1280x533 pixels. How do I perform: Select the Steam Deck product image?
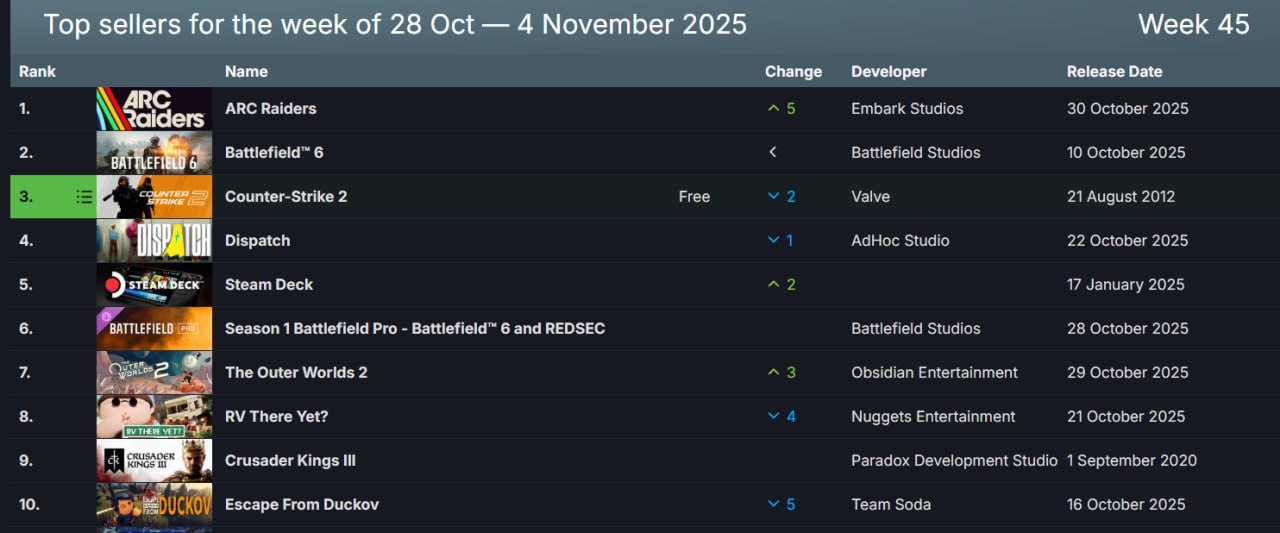(x=154, y=285)
